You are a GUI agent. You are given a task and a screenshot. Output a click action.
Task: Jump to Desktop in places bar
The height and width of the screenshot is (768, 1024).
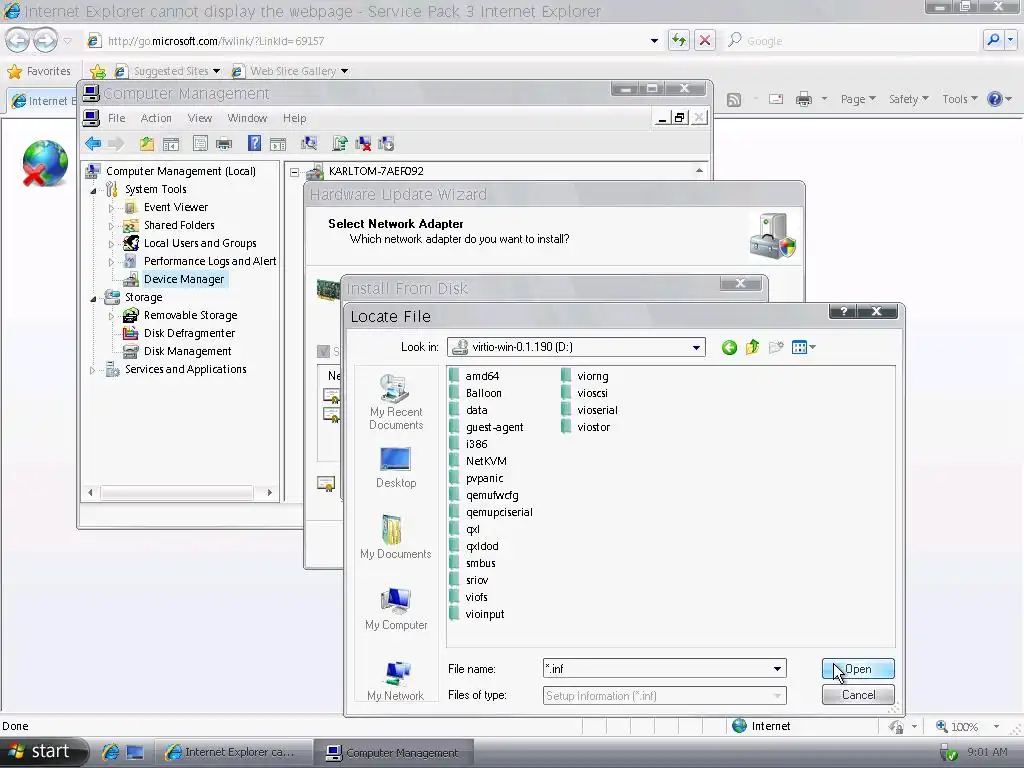coord(396,468)
